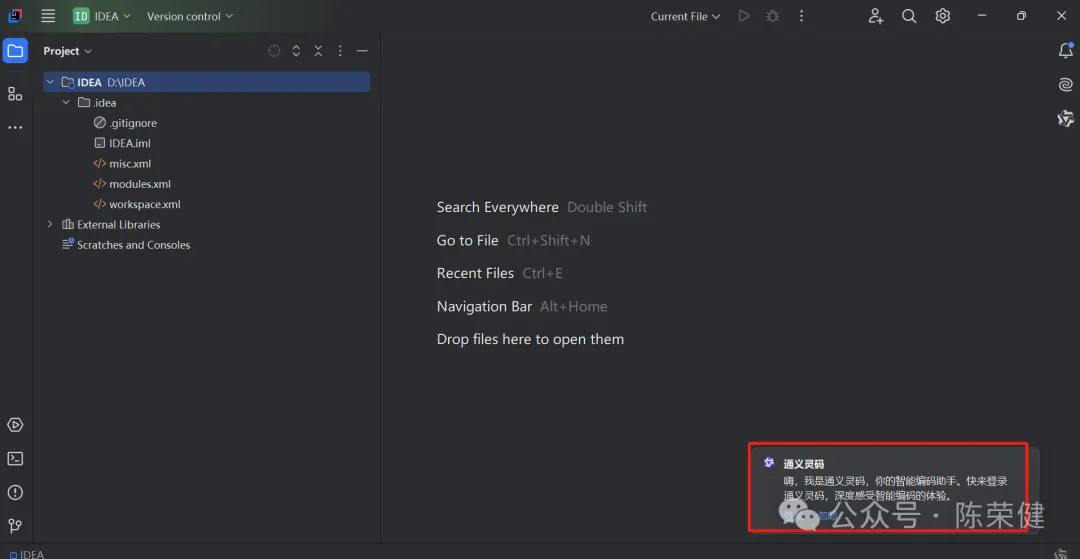Image resolution: width=1080 pixels, height=559 pixels.
Task: Open the Terminal tool window
Action: 15,458
